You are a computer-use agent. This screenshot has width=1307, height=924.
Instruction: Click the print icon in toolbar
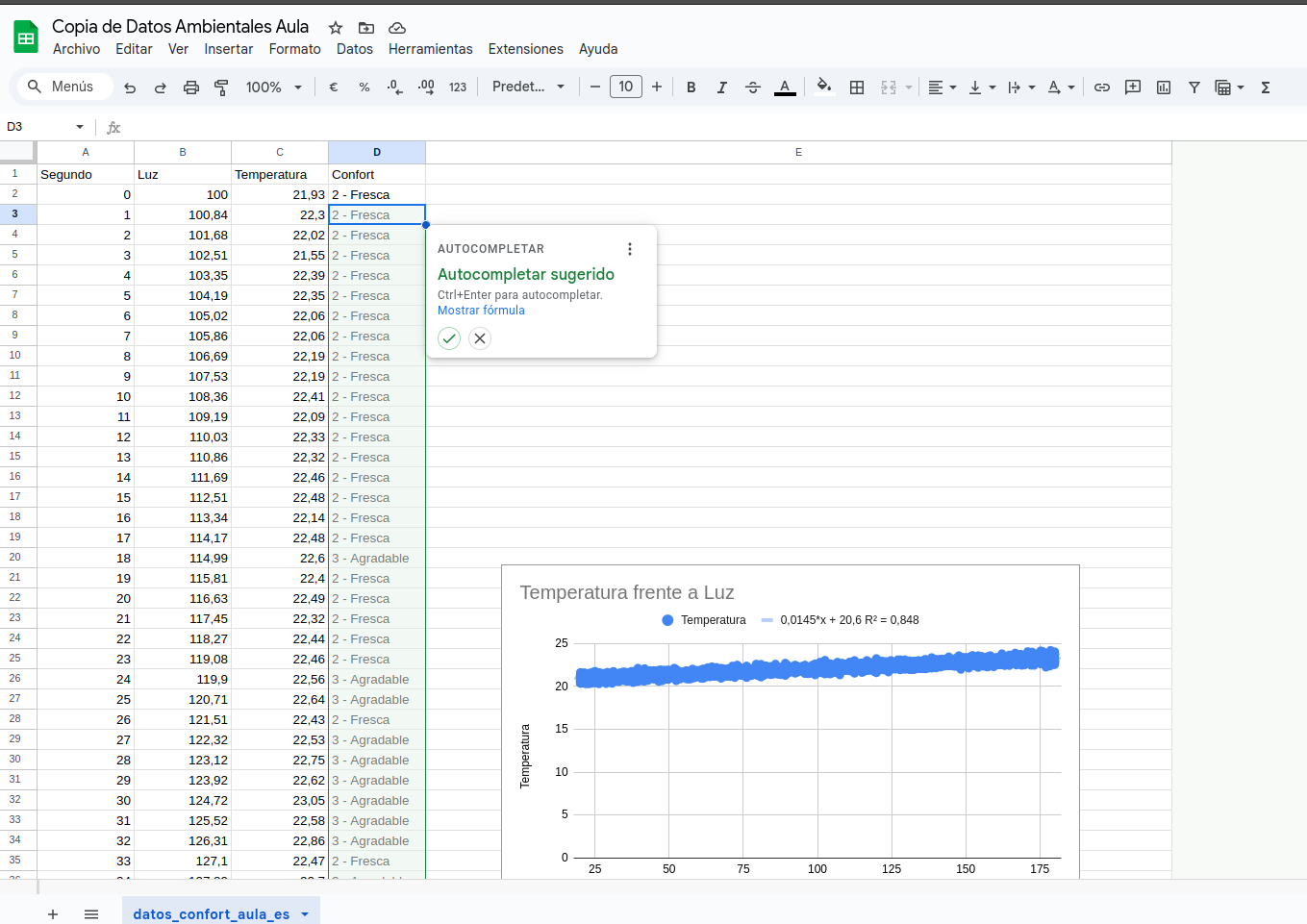tap(191, 87)
